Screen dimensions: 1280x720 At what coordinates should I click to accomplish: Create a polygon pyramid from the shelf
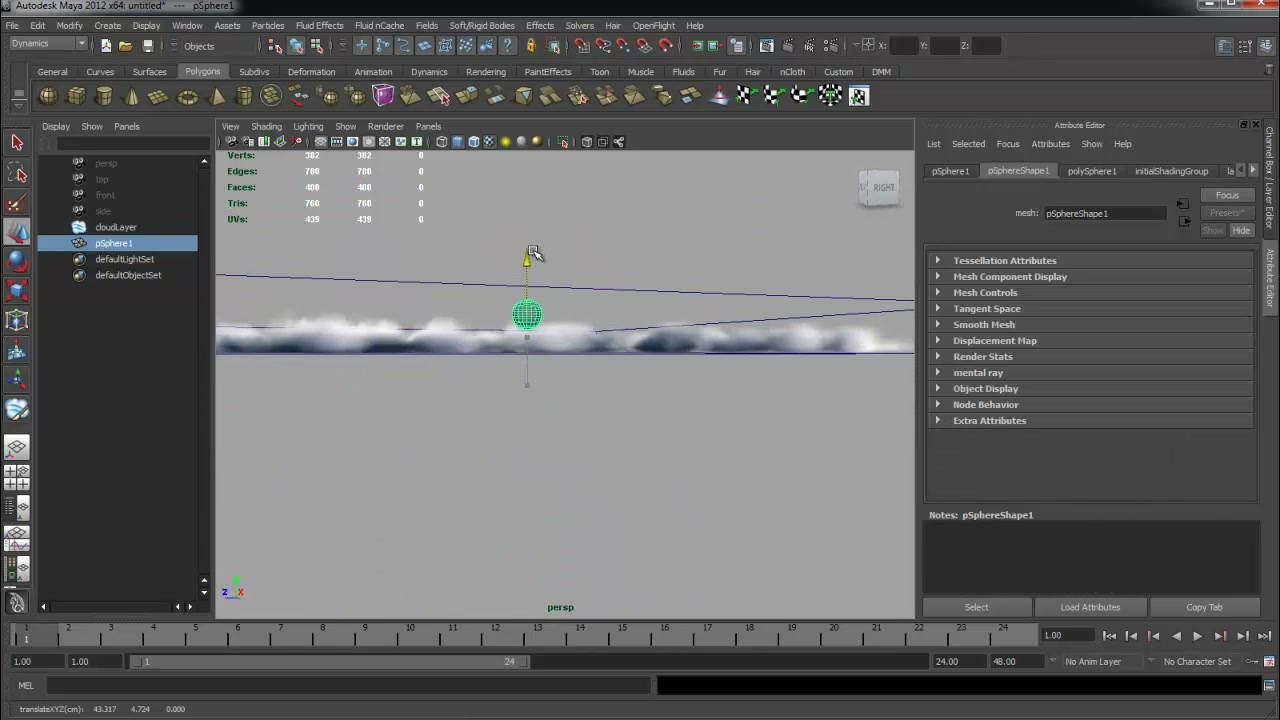point(216,96)
